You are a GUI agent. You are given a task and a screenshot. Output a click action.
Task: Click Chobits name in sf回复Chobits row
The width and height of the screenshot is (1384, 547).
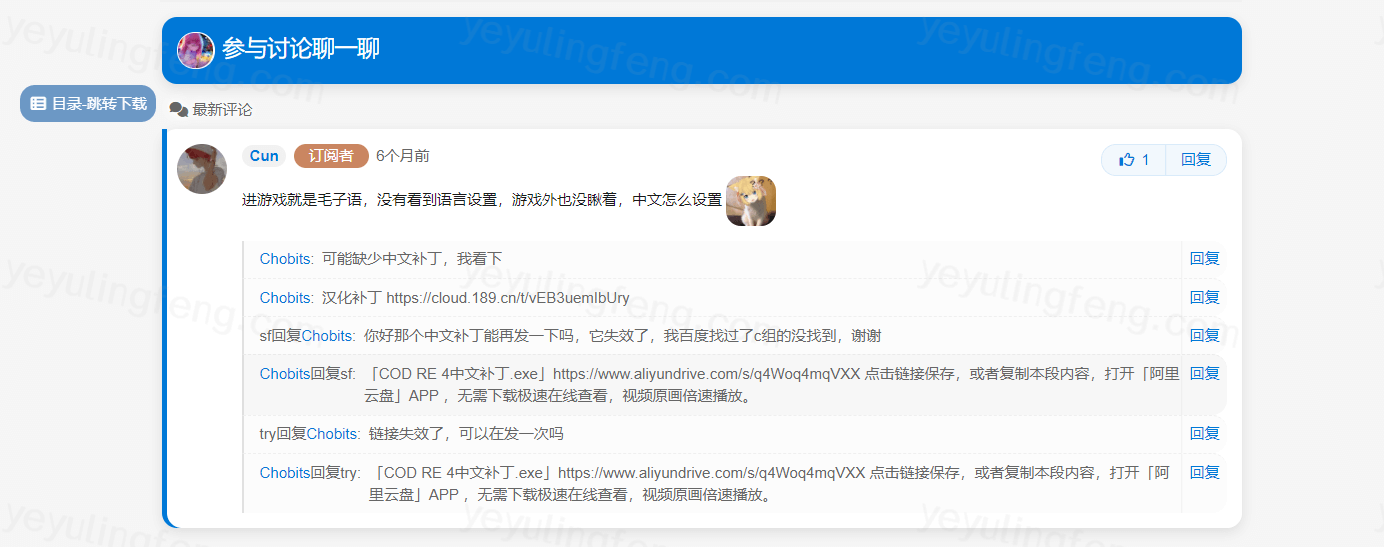(327, 336)
